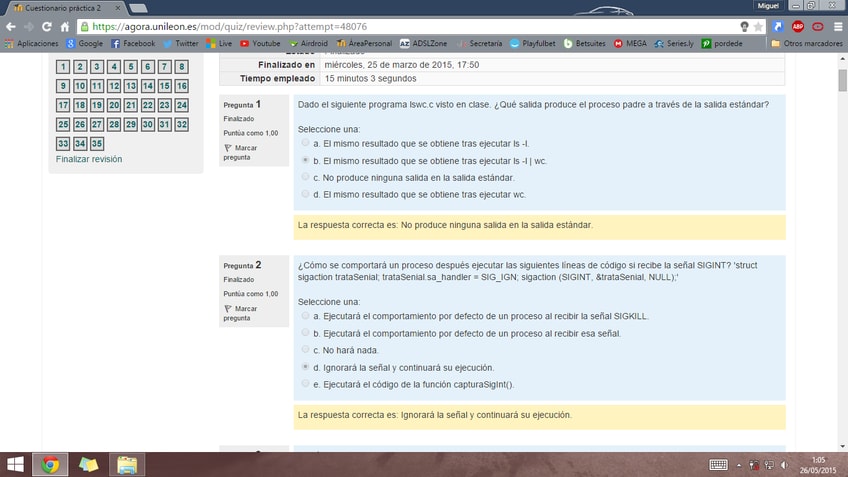
Task: Click the password key icon in address bar
Action: click(x=744, y=26)
